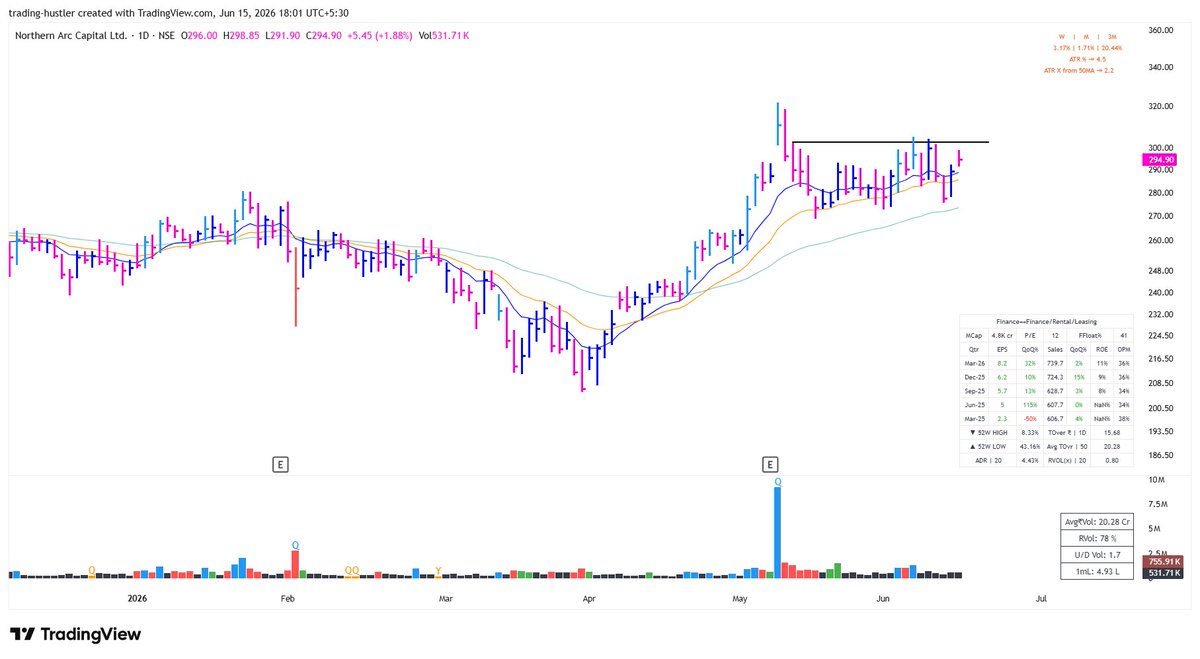The width and height of the screenshot is (1200, 659).
Task: Click the Dec-25 quarter row label
Action: [974, 377]
